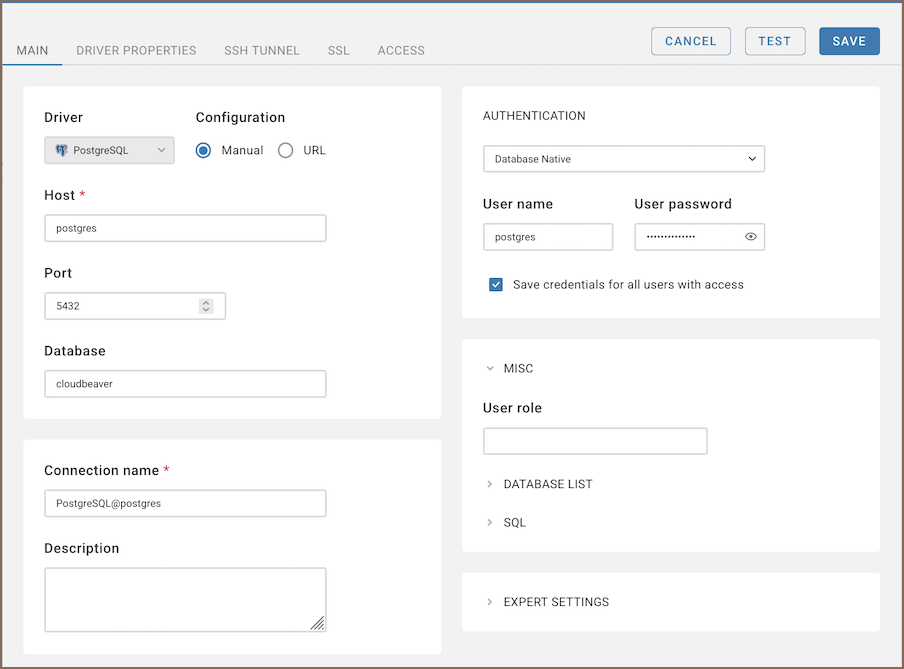Open the SSH TUNNEL tab
This screenshot has width=904, height=669.
[262, 50]
